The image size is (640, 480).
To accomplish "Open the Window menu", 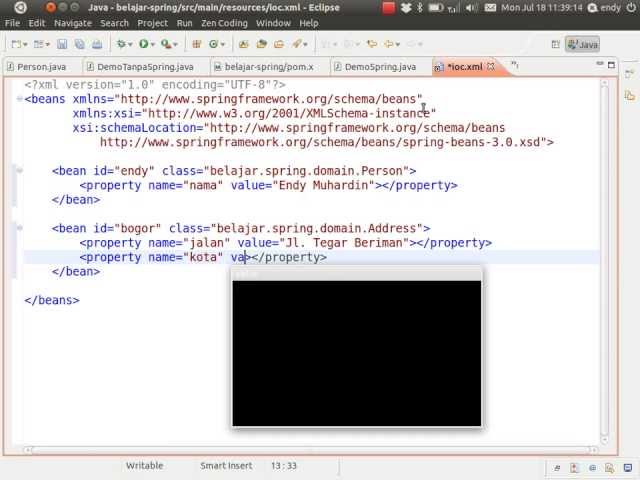I will click(273, 23).
